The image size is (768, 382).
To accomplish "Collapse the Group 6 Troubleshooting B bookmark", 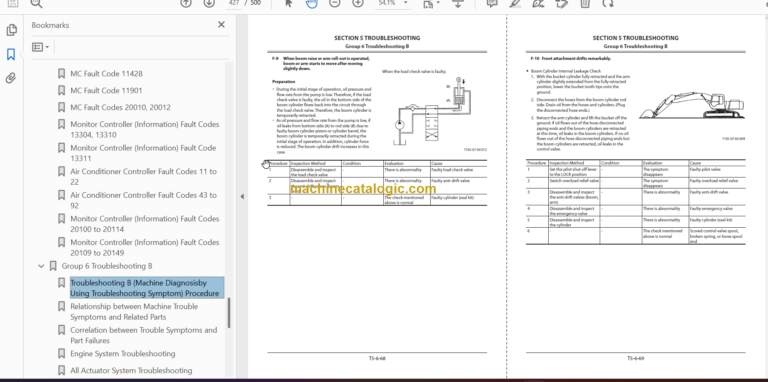I will click(x=41, y=266).
